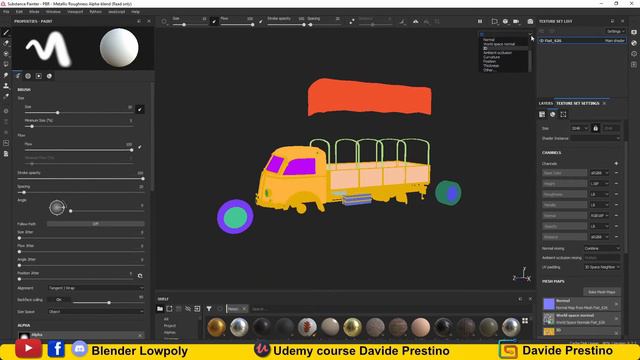Viewport: 640px width, 360px height.
Task: Select the Polygon Fill tool
Action: coord(6,64)
